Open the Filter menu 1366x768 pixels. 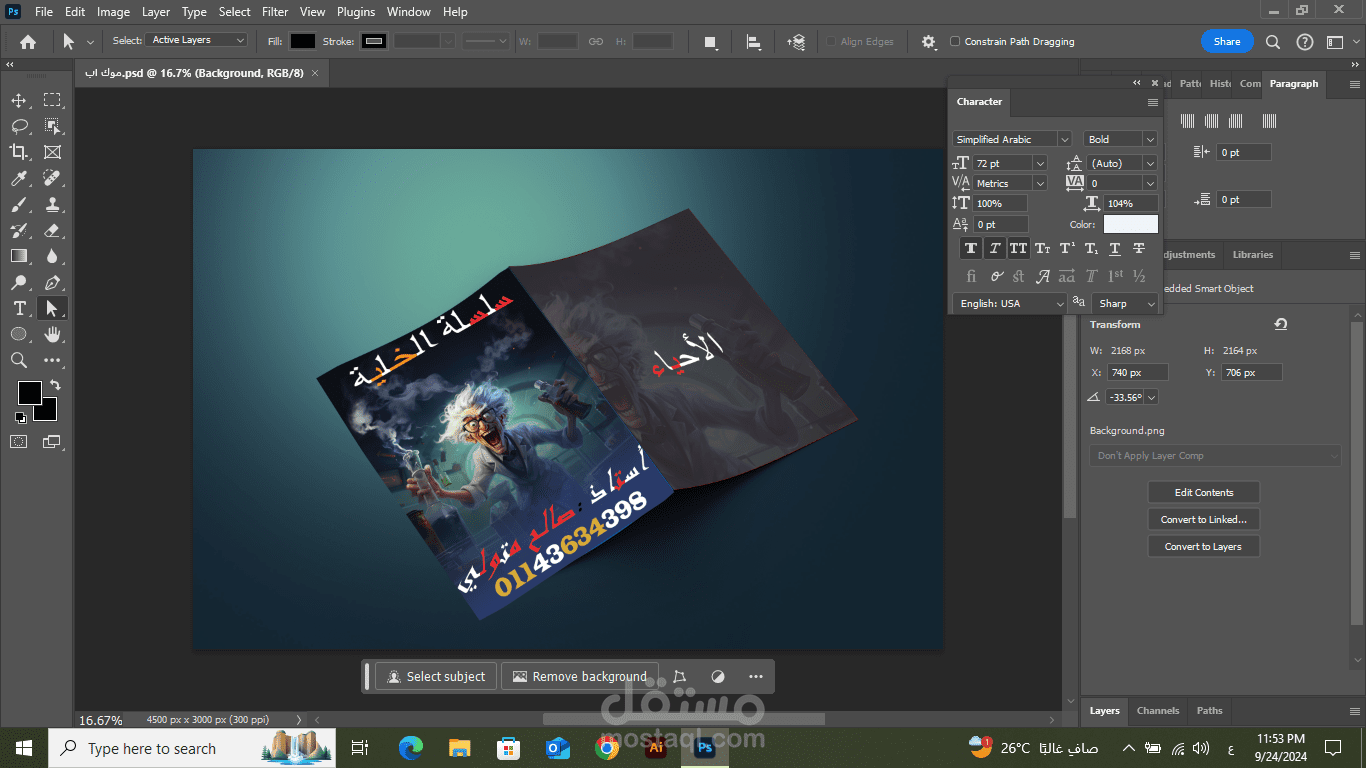coord(275,12)
